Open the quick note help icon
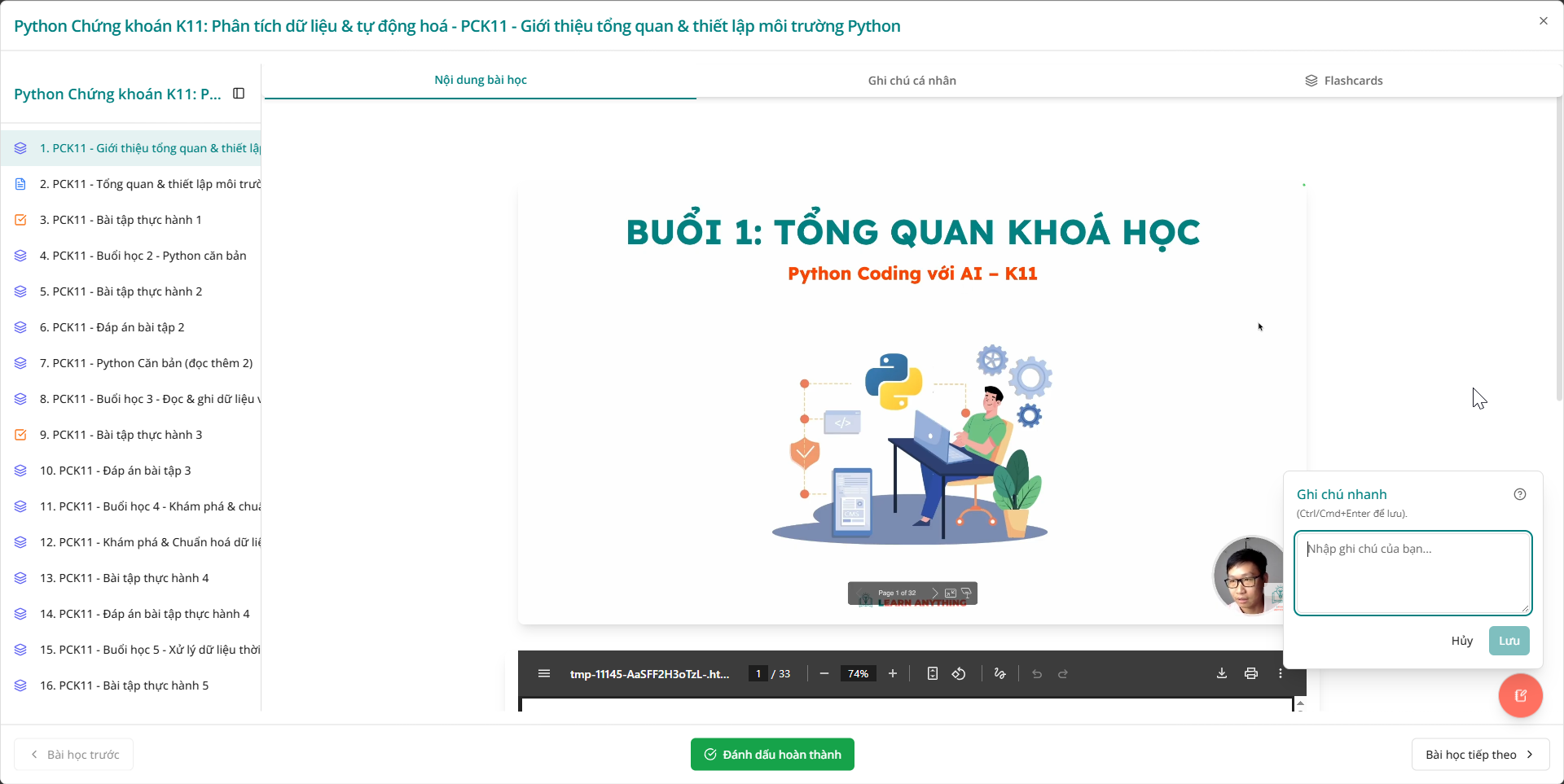Screen dimensions: 1564x784 tap(1520, 494)
